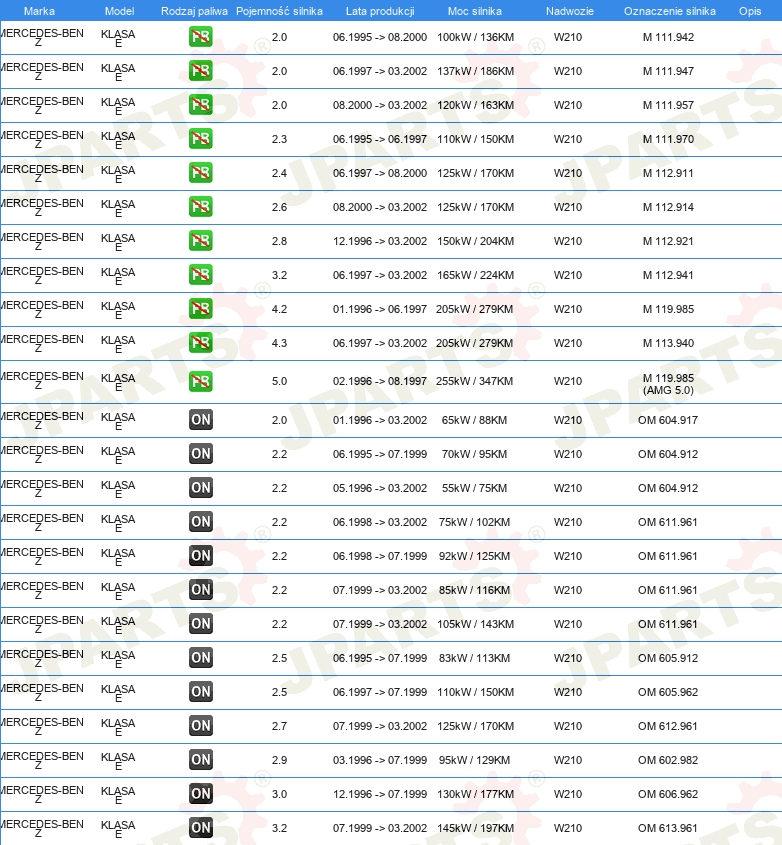Click the Opis column header
Viewport: 782px width, 845px height.
pyautogui.click(x=750, y=11)
